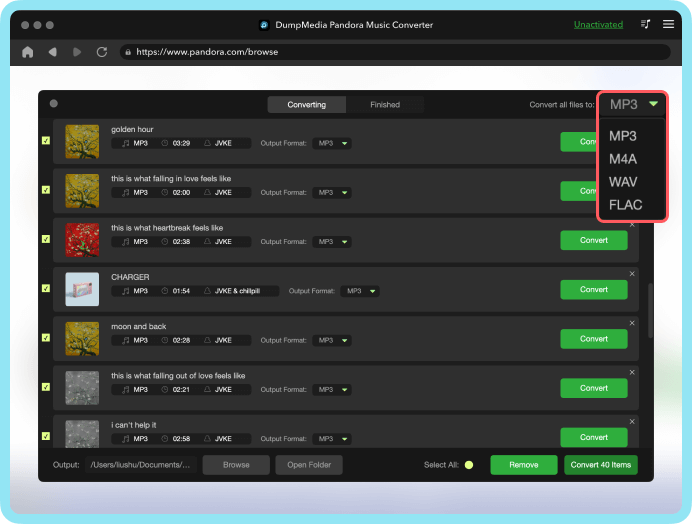Choose WAV from the format list

click(623, 182)
